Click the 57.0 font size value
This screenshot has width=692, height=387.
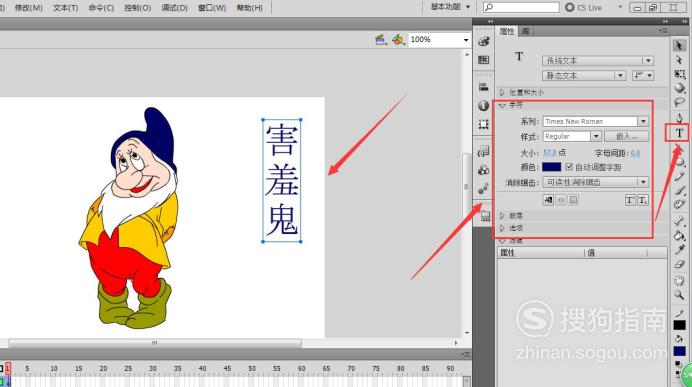pos(549,153)
